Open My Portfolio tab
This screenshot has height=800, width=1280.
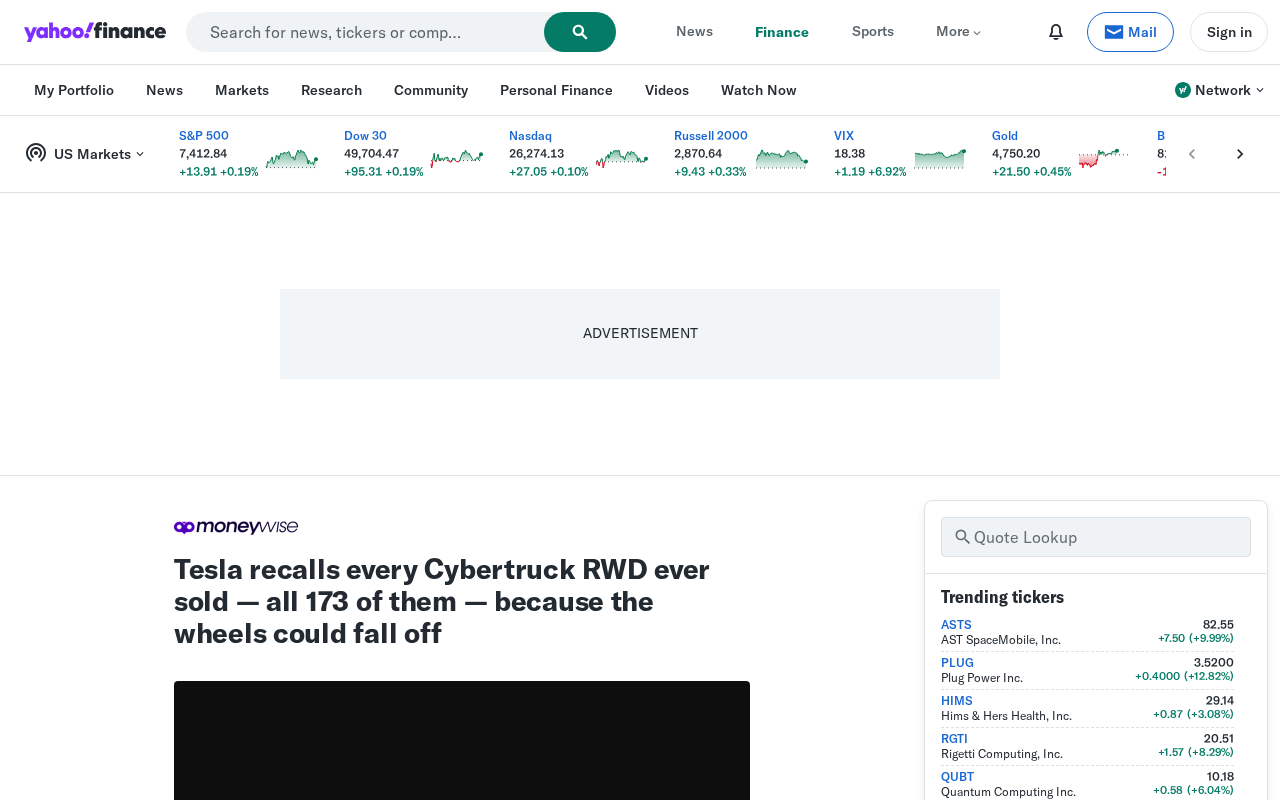(x=74, y=90)
